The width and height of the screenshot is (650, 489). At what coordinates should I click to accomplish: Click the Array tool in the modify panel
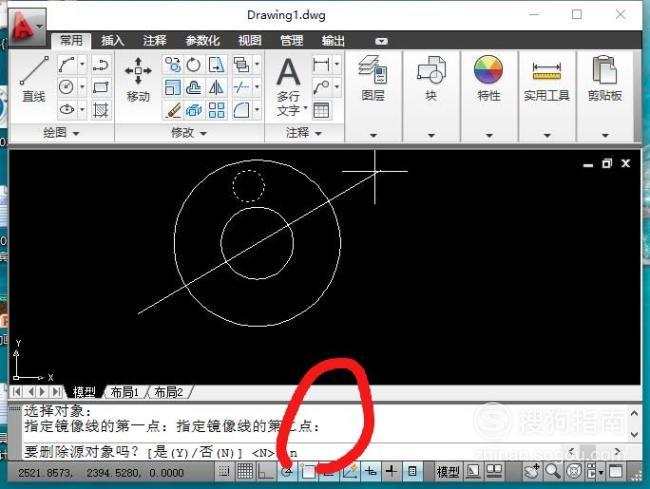tap(216, 110)
